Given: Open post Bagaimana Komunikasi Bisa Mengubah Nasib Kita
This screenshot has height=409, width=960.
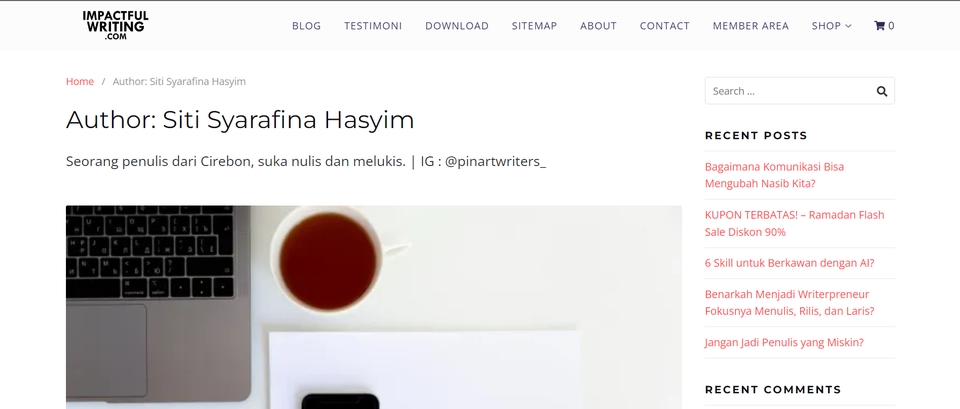Looking at the screenshot, I should 774,175.
